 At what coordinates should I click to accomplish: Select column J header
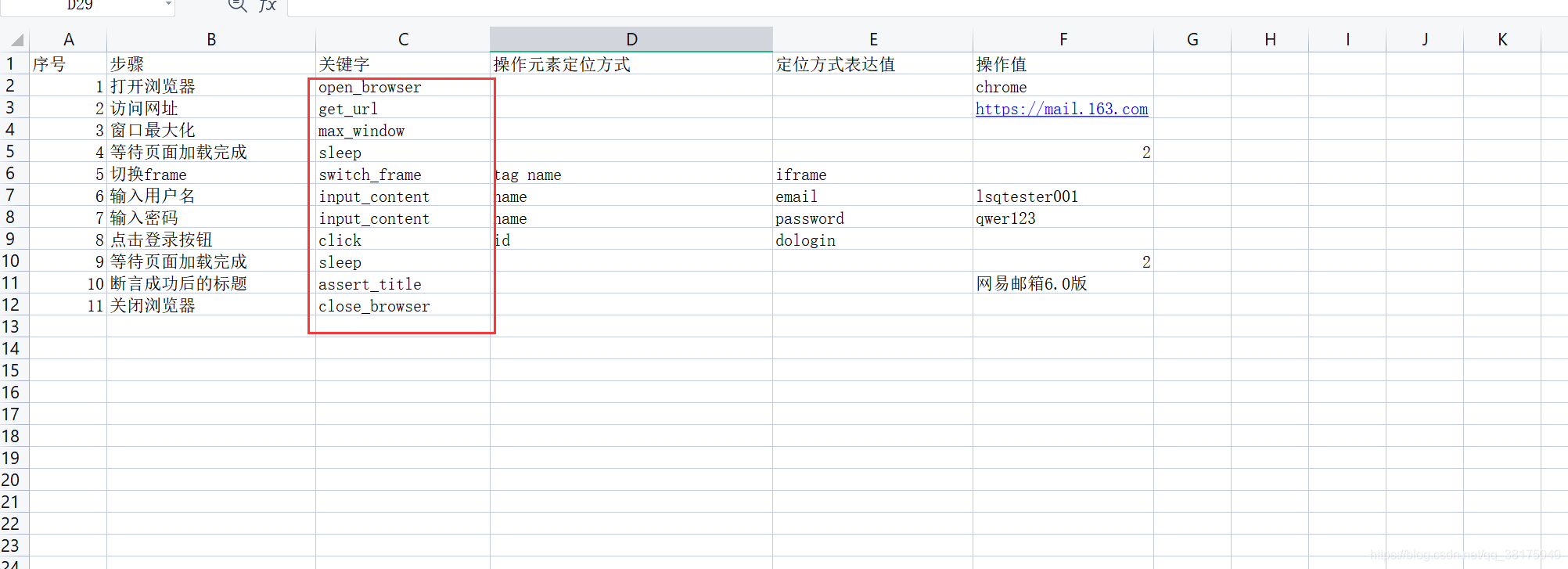(x=1425, y=39)
